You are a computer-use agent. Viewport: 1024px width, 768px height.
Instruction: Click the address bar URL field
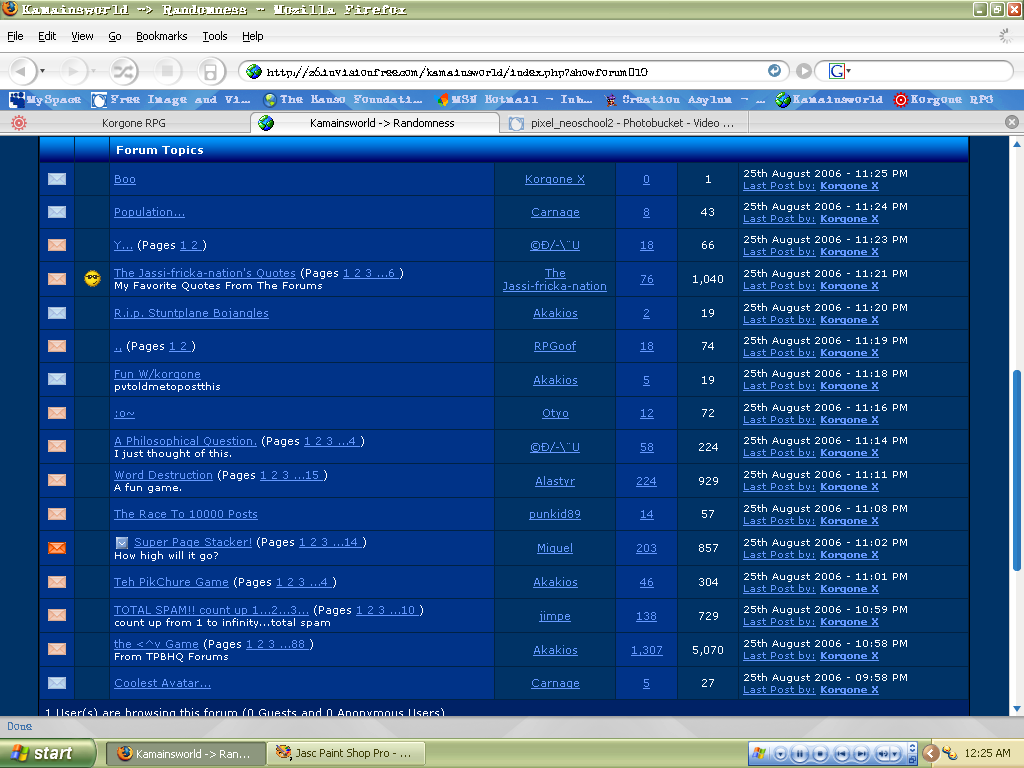tap(509, 71)
